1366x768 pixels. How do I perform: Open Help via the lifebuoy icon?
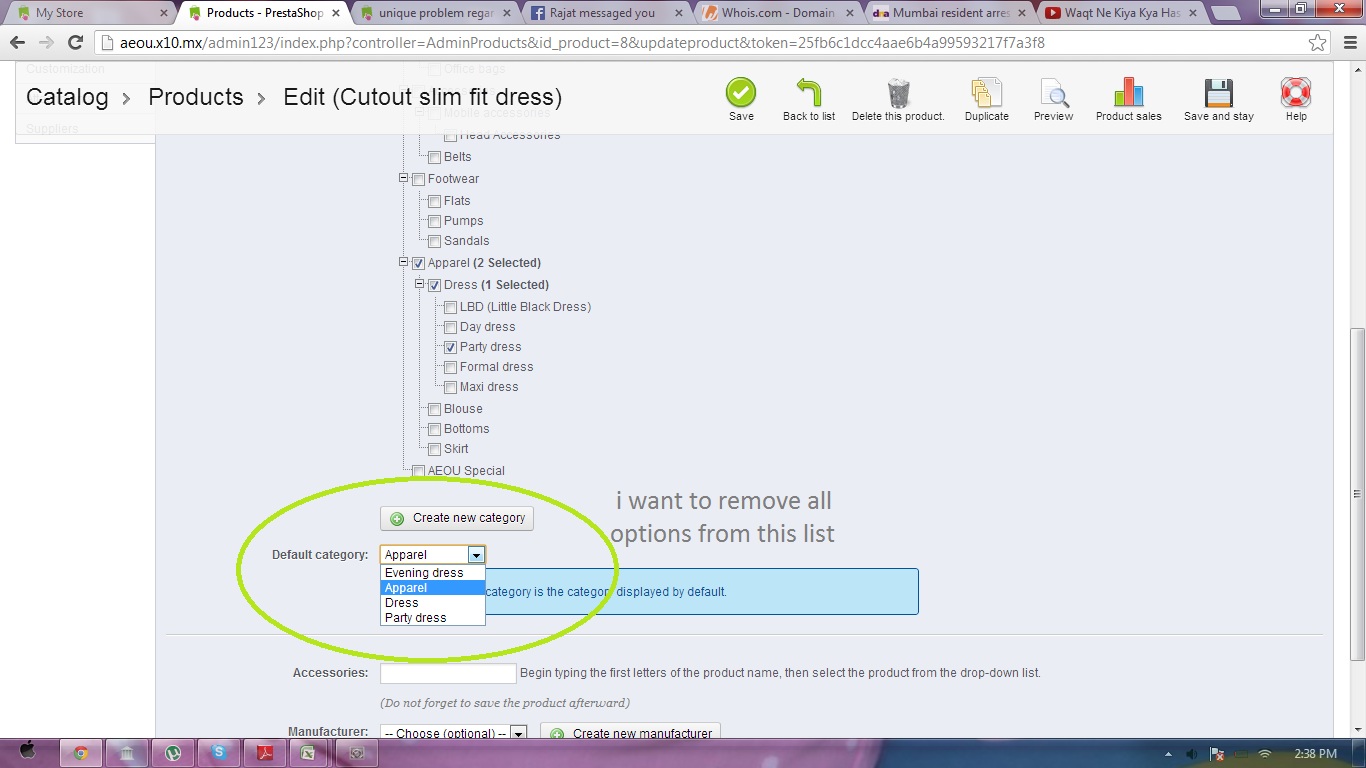1296,93
